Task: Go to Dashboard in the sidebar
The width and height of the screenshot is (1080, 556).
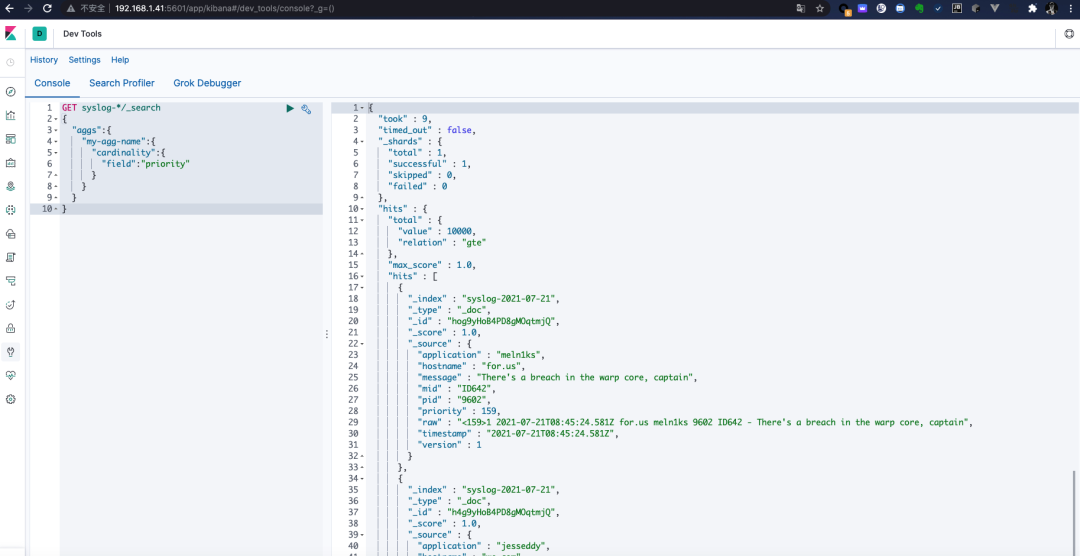Action: [x=11, y=139]
